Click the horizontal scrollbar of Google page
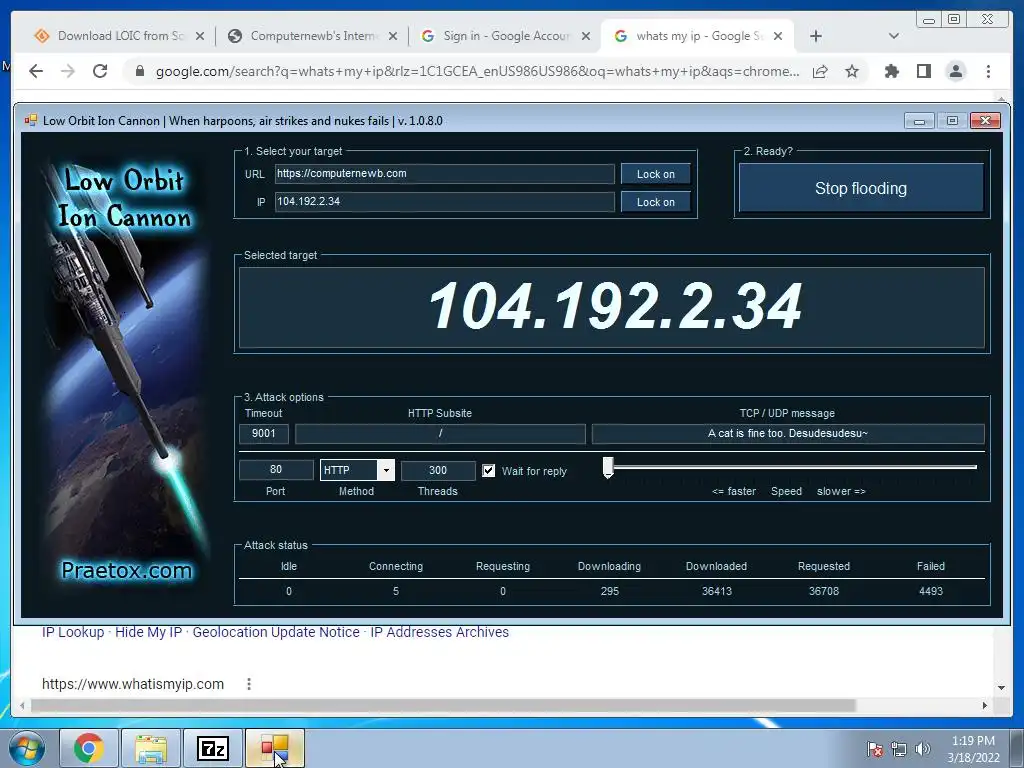The image size is (1024, 768). (x=443, y=705)
